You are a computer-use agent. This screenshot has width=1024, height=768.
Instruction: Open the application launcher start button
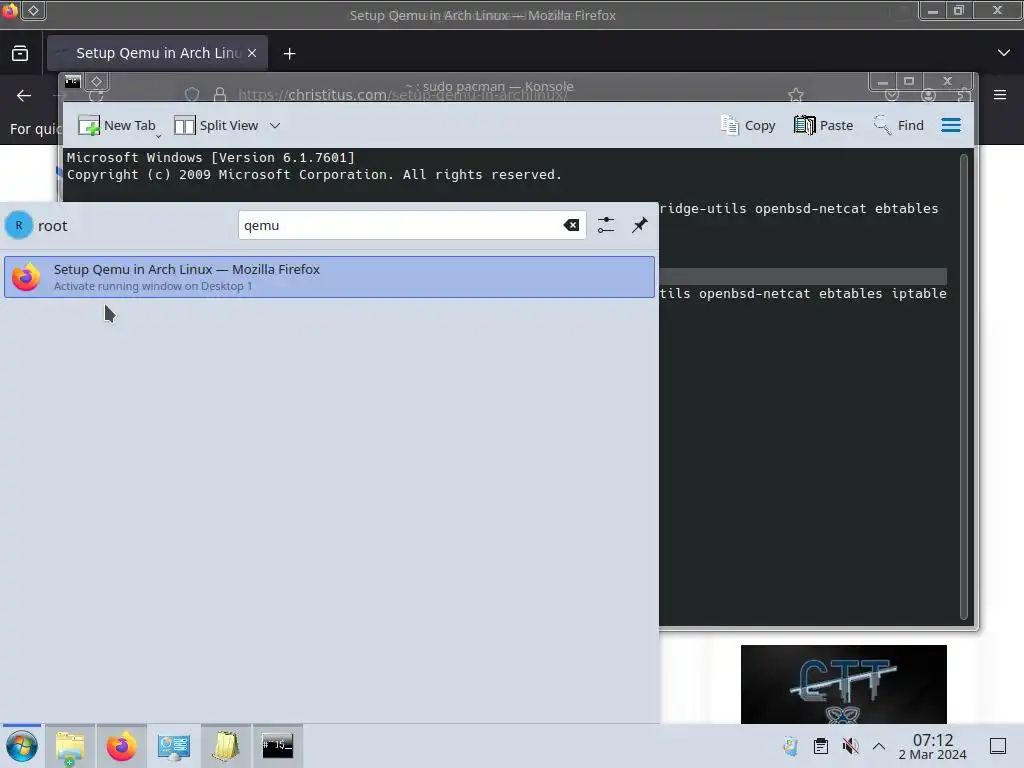pyautogui.click(x=22, y=746)
